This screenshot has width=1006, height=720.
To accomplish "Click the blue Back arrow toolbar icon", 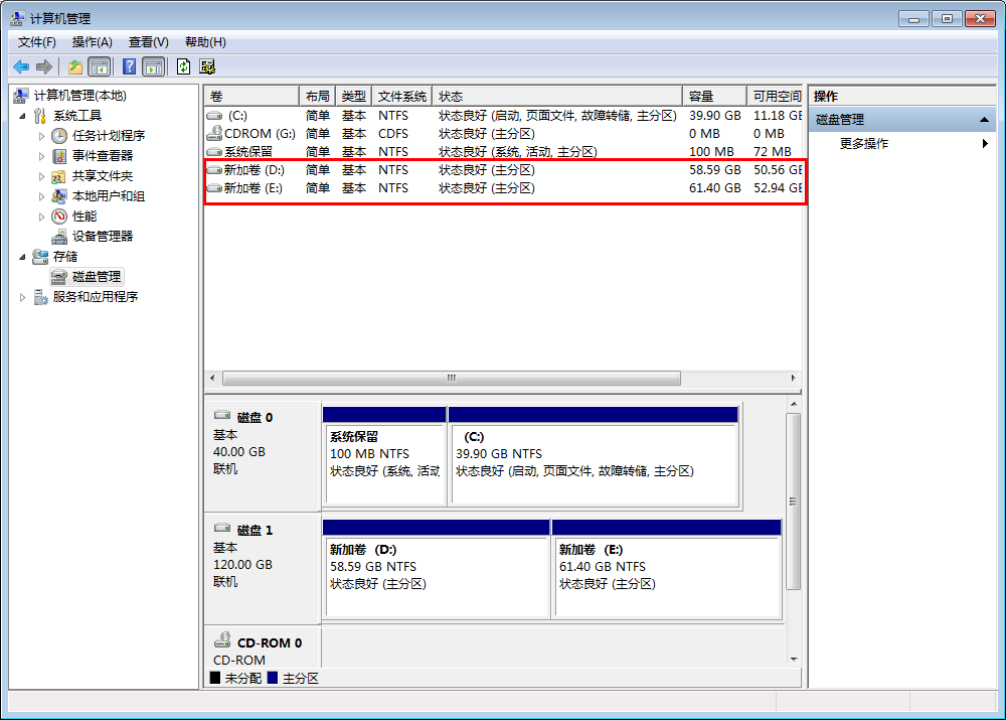I will (x=21, y=67).
